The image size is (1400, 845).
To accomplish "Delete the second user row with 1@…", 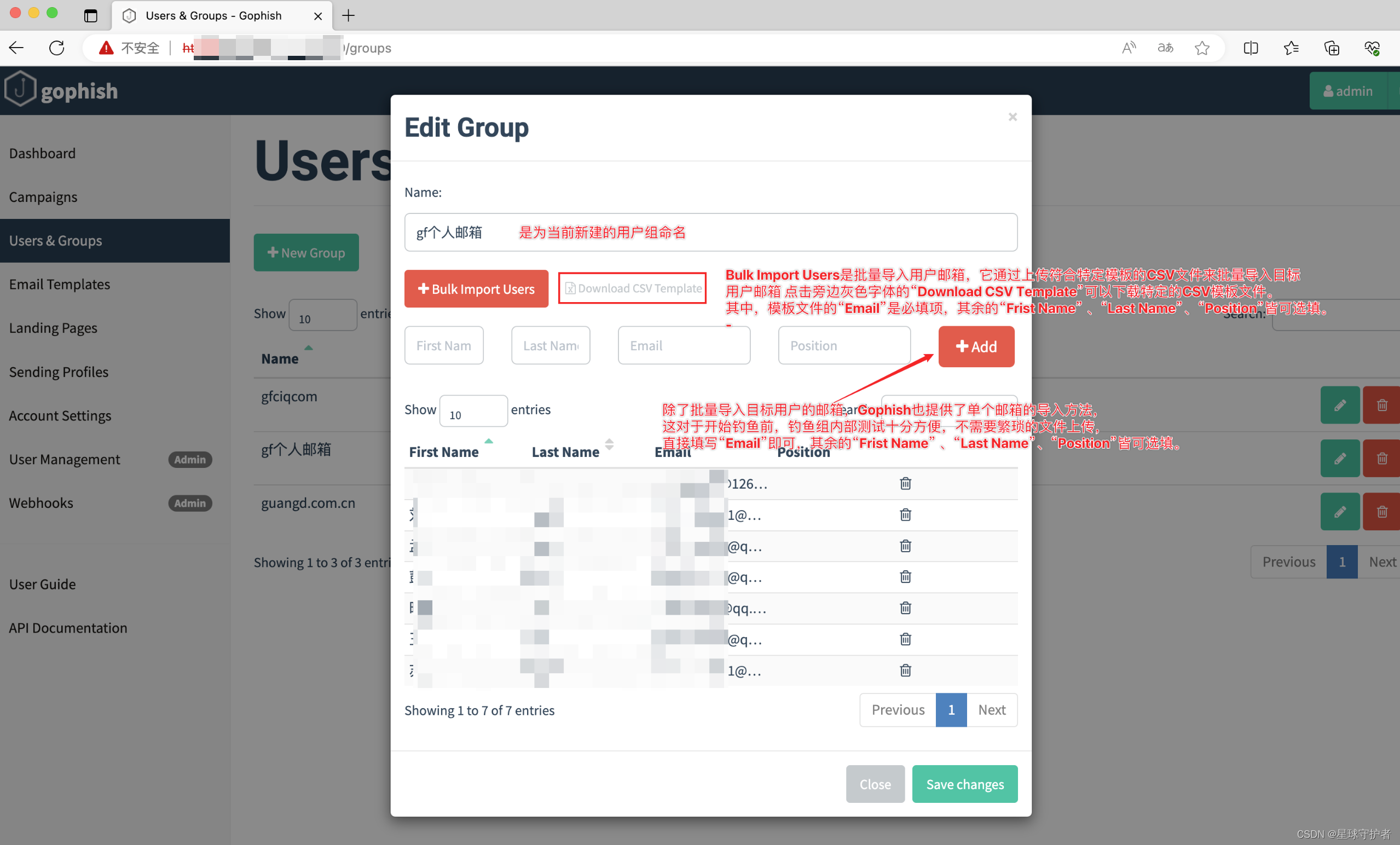I will click(905, 515).
